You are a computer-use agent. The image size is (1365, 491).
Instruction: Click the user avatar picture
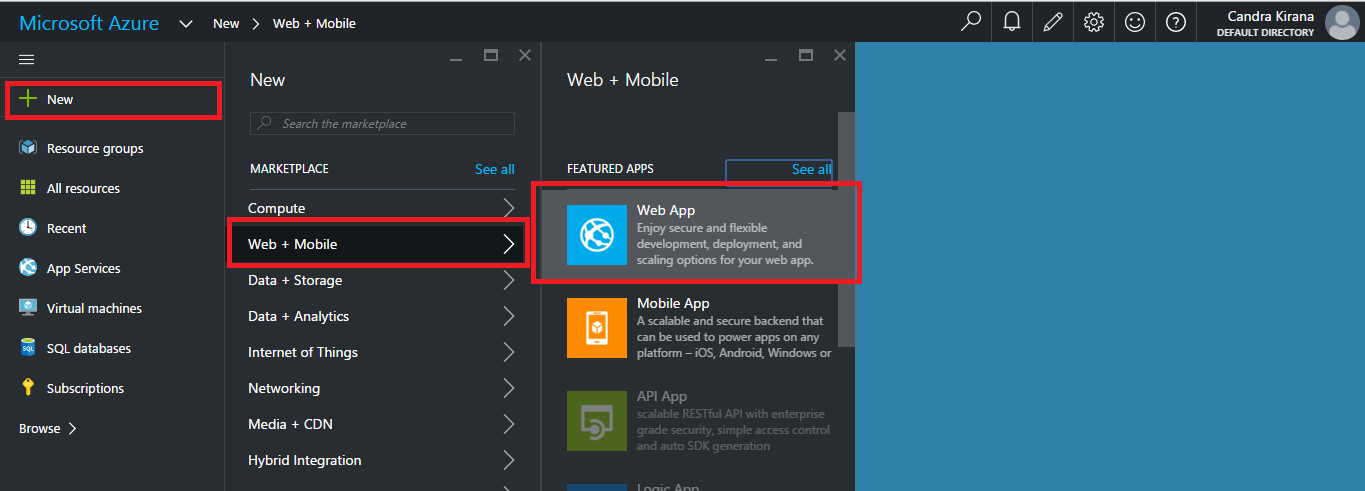(x=1341, y=22)
